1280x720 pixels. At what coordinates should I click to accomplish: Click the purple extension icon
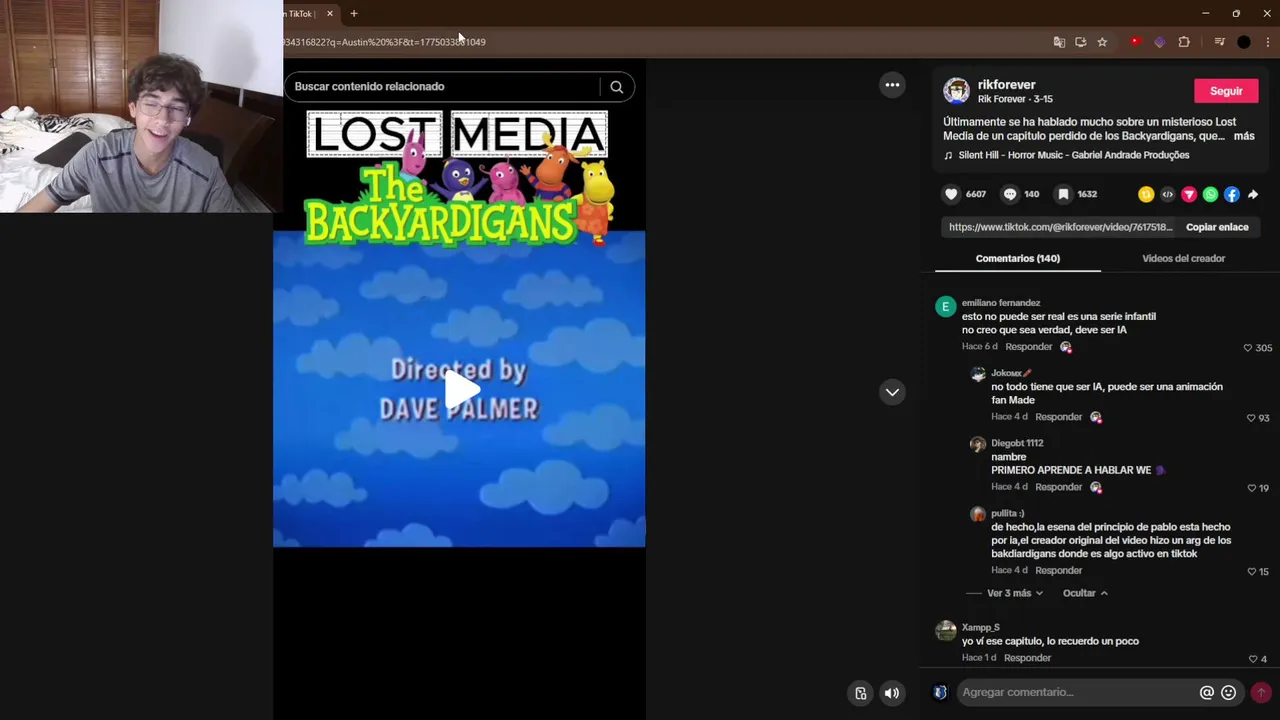[1160, 42]
